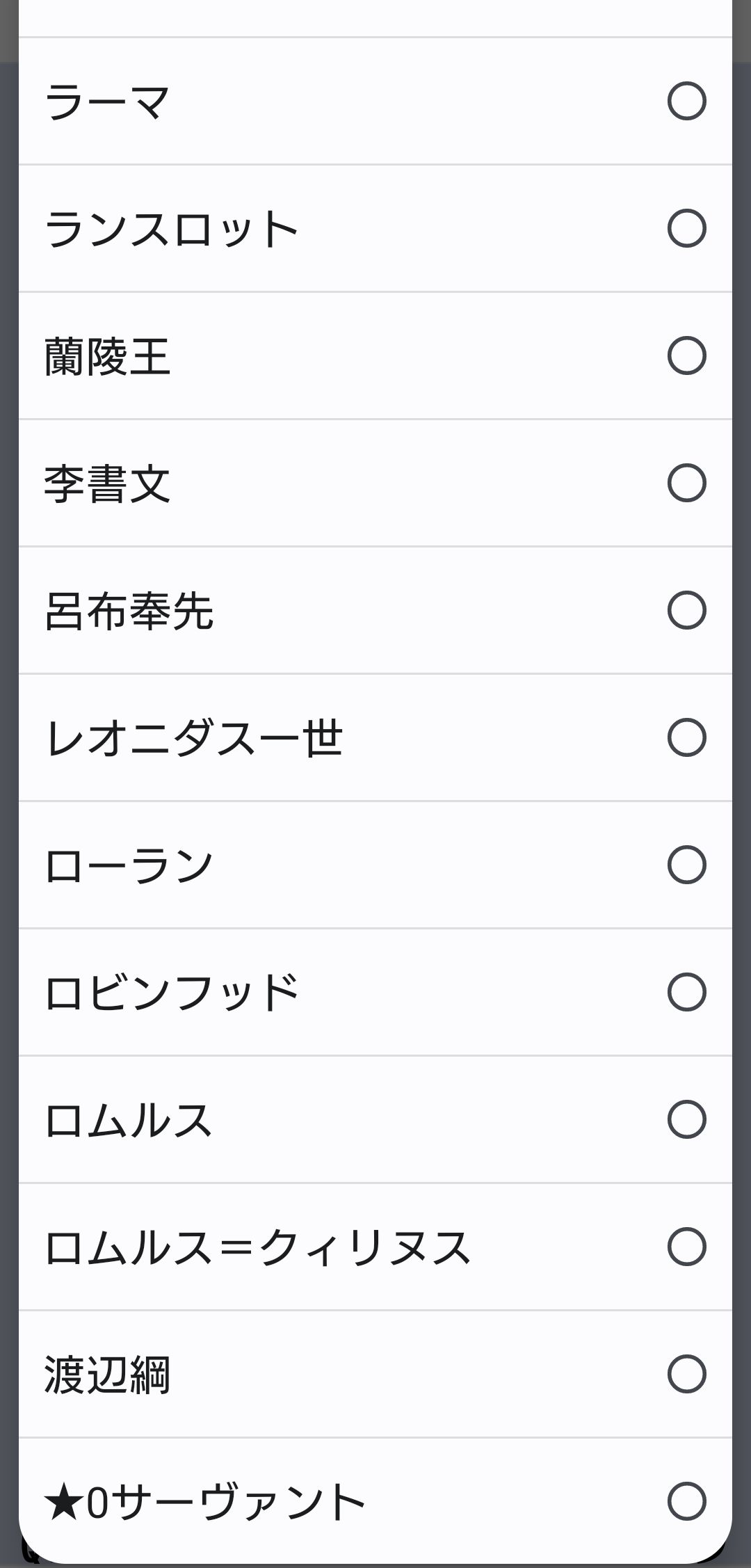
Task: Select 蘭陵王 radio button
Action: (686, 356)
